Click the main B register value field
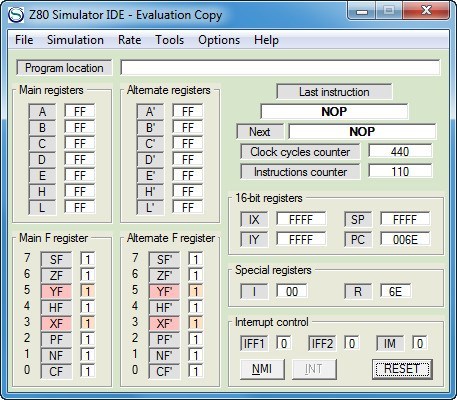Viewport: 457px width, 400px height. point(80,127)
